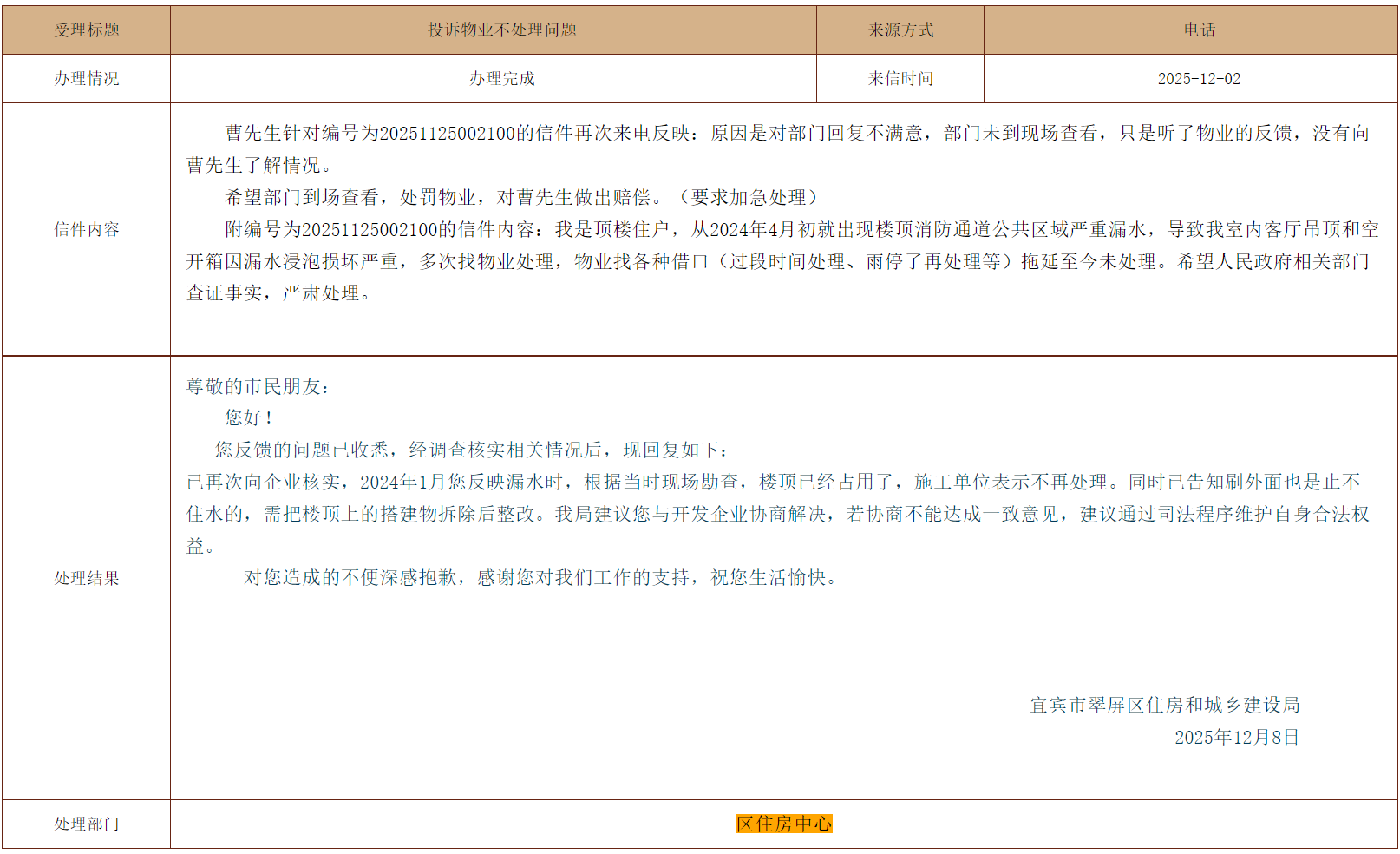Click the 办理情况 row label
The width and height of the screenshot is (1400, 854).
[x=86, y=79]
